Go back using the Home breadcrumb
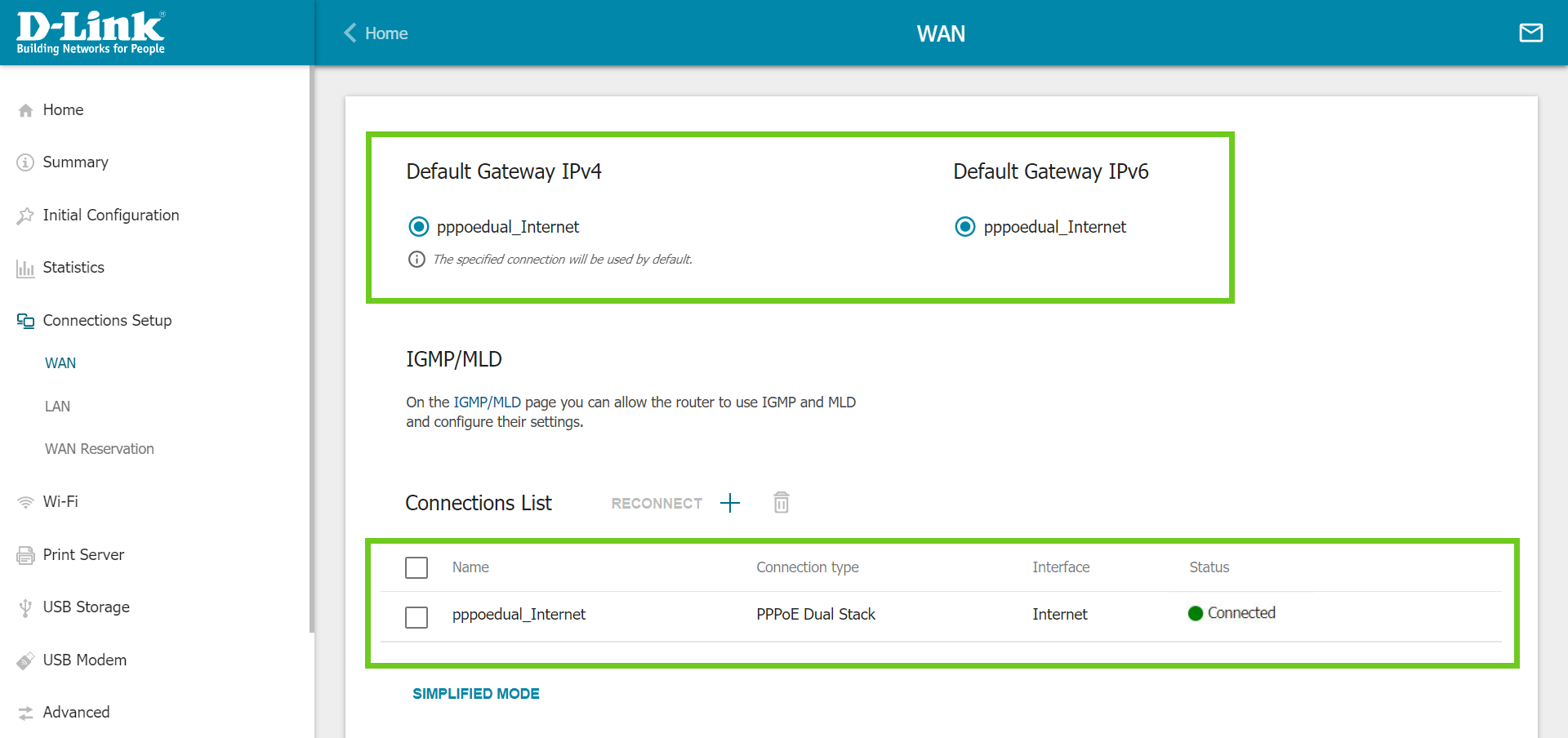Screen dimensions: 1568x738 coord(376,33)
